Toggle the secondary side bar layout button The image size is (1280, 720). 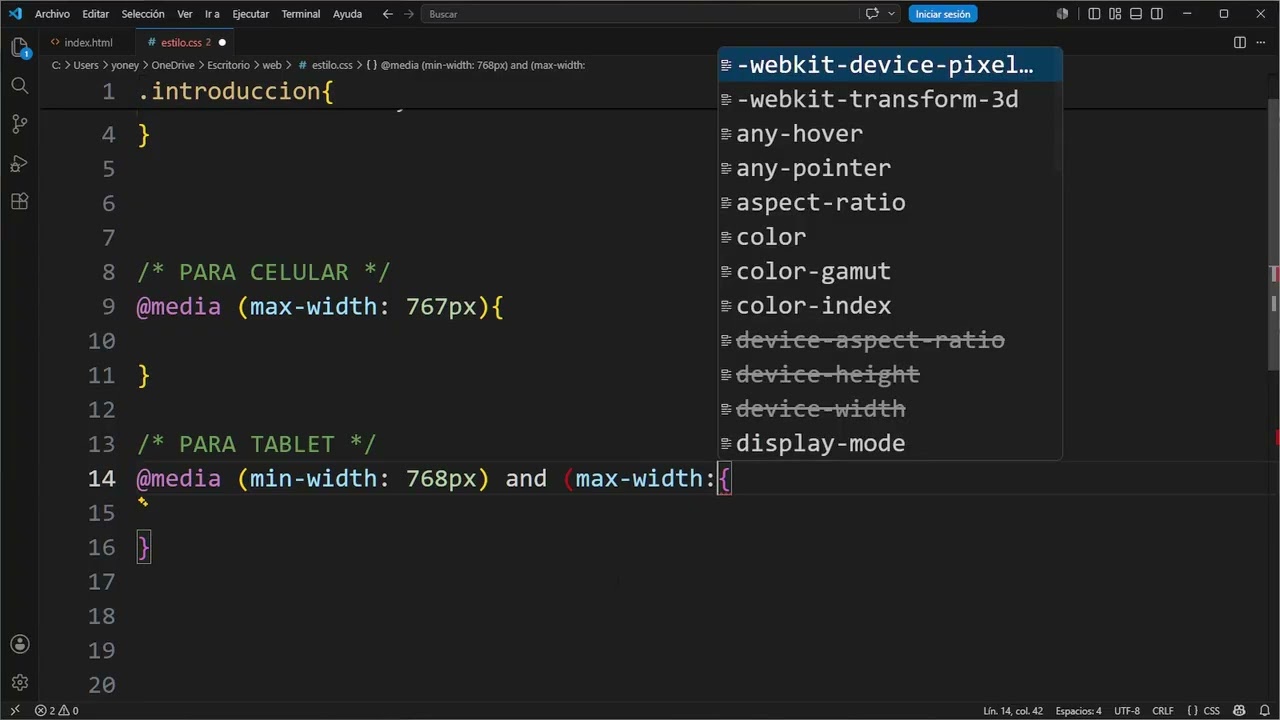1157,14
